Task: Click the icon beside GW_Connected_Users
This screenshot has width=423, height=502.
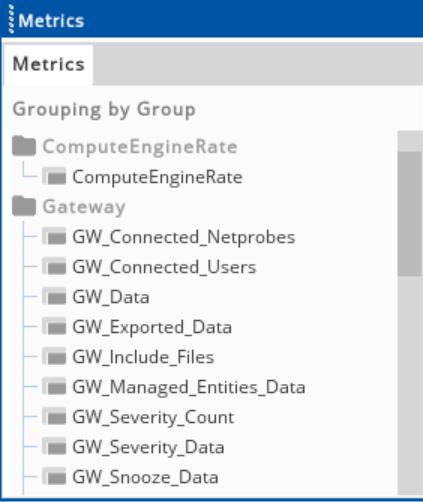Action: [54, 266]
